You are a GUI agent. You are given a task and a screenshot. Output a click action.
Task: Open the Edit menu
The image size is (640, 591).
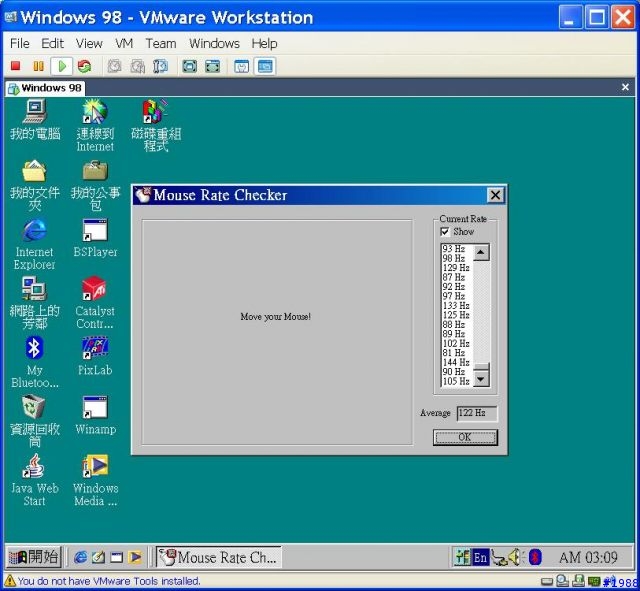(x=52, y=43)
